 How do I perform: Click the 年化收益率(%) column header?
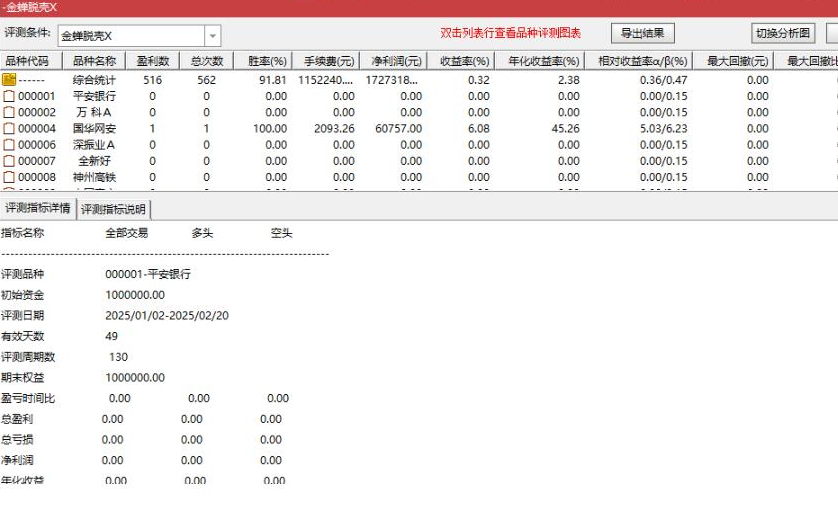541,61
